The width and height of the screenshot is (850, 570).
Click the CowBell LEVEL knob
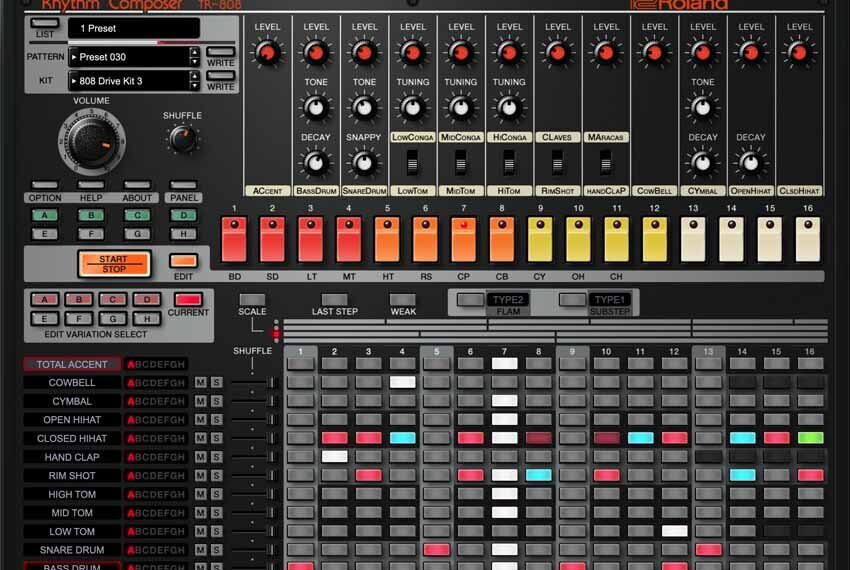(654, 53)
